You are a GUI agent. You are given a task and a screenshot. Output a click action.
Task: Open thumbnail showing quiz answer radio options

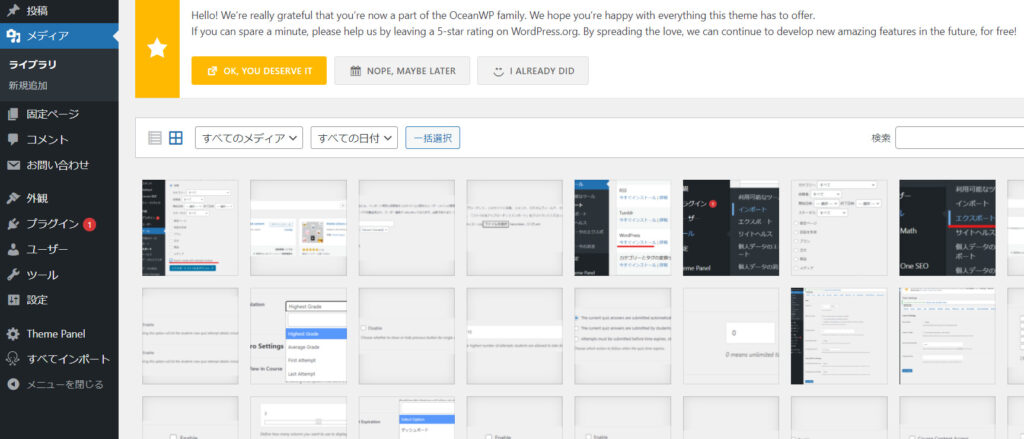click(623, 336)
